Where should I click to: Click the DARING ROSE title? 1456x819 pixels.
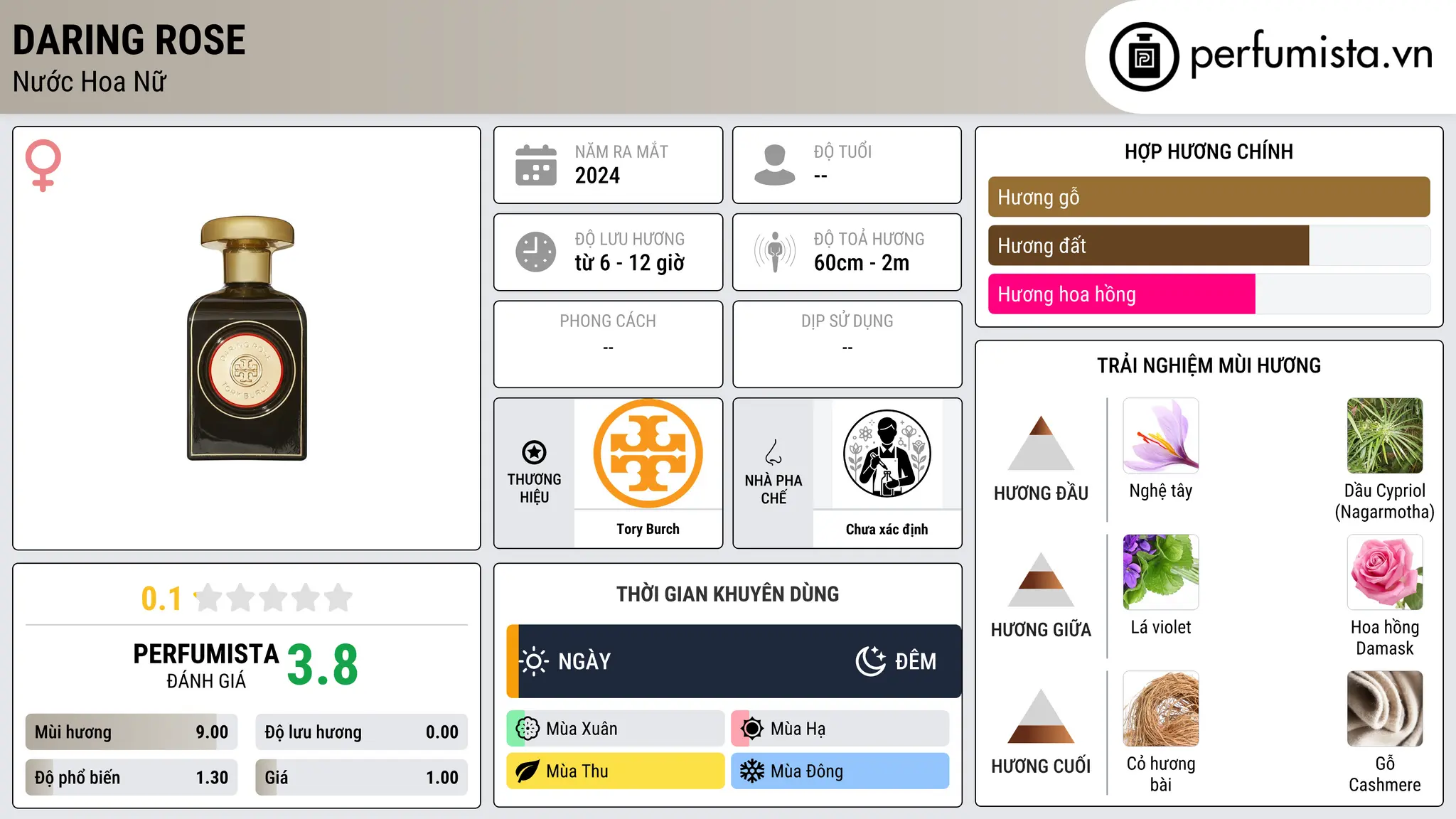[129, 40]
